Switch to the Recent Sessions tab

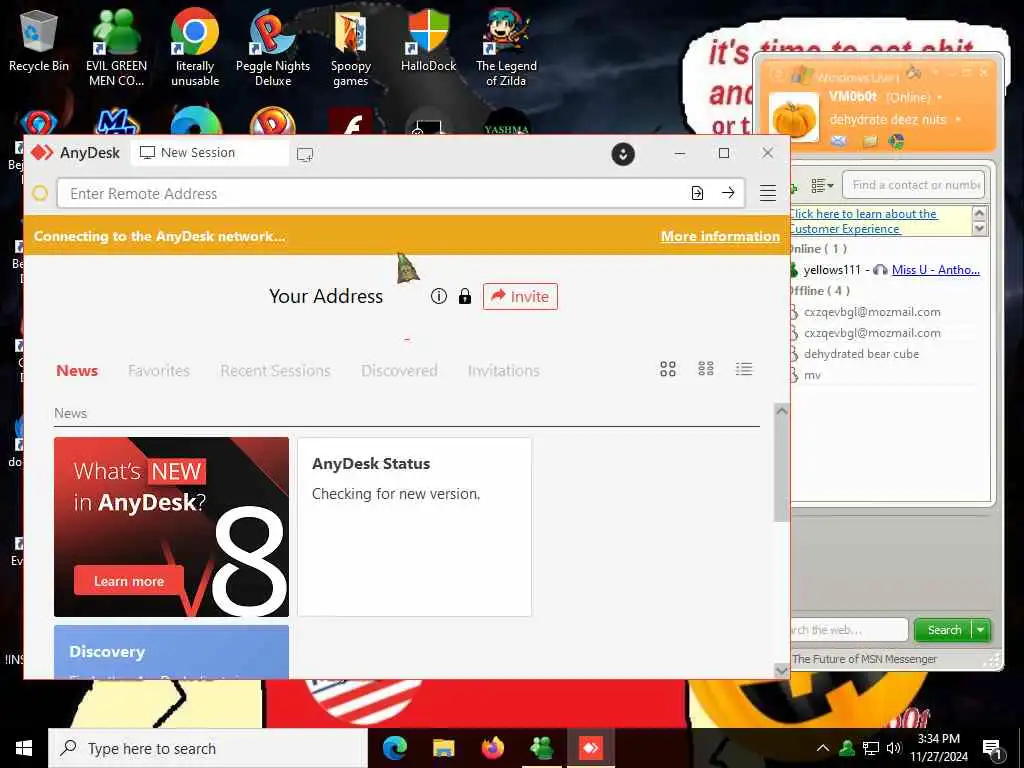(x=275, y=370)
